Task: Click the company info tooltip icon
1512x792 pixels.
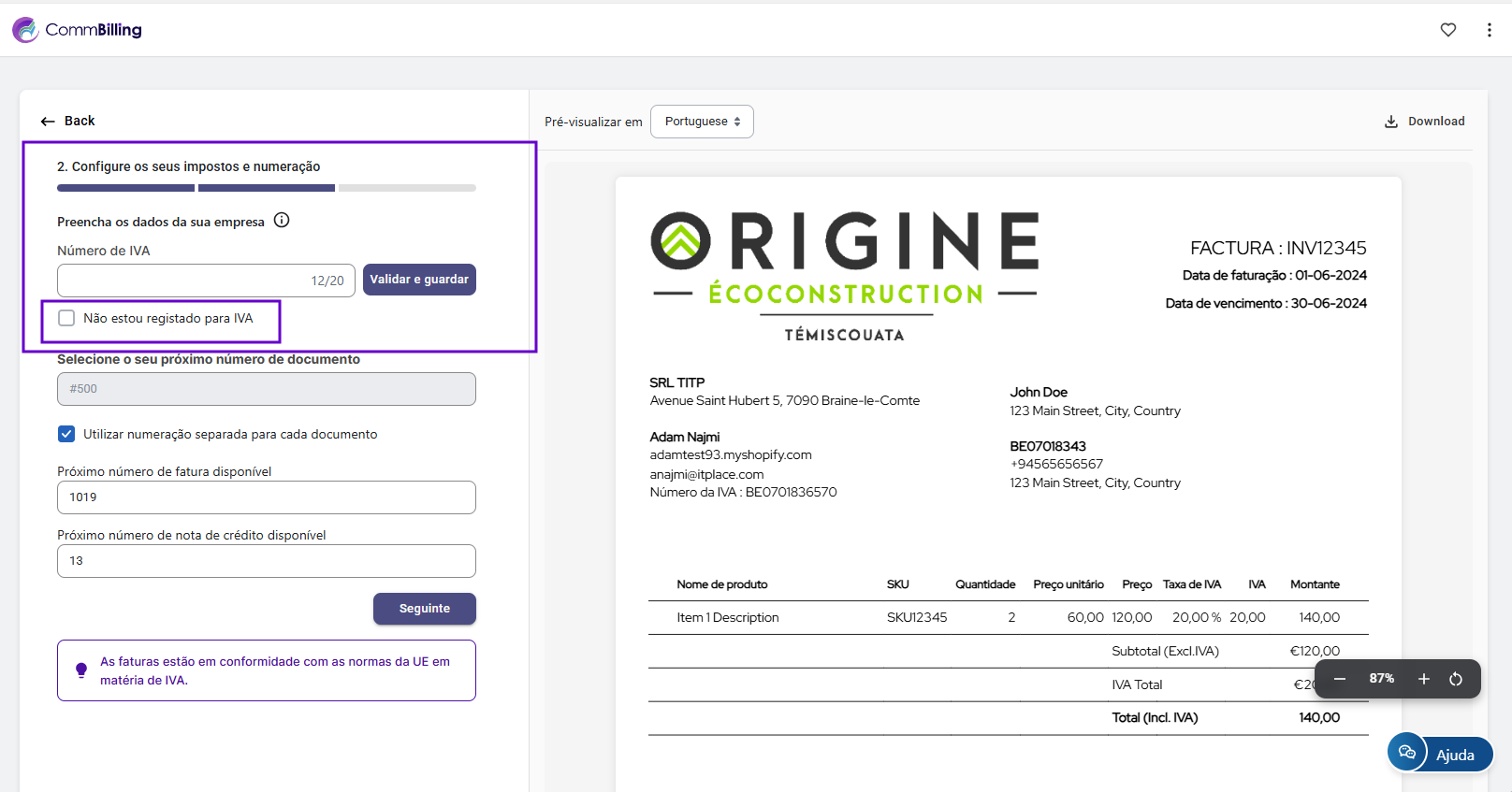Action: (x=282, y=221)
